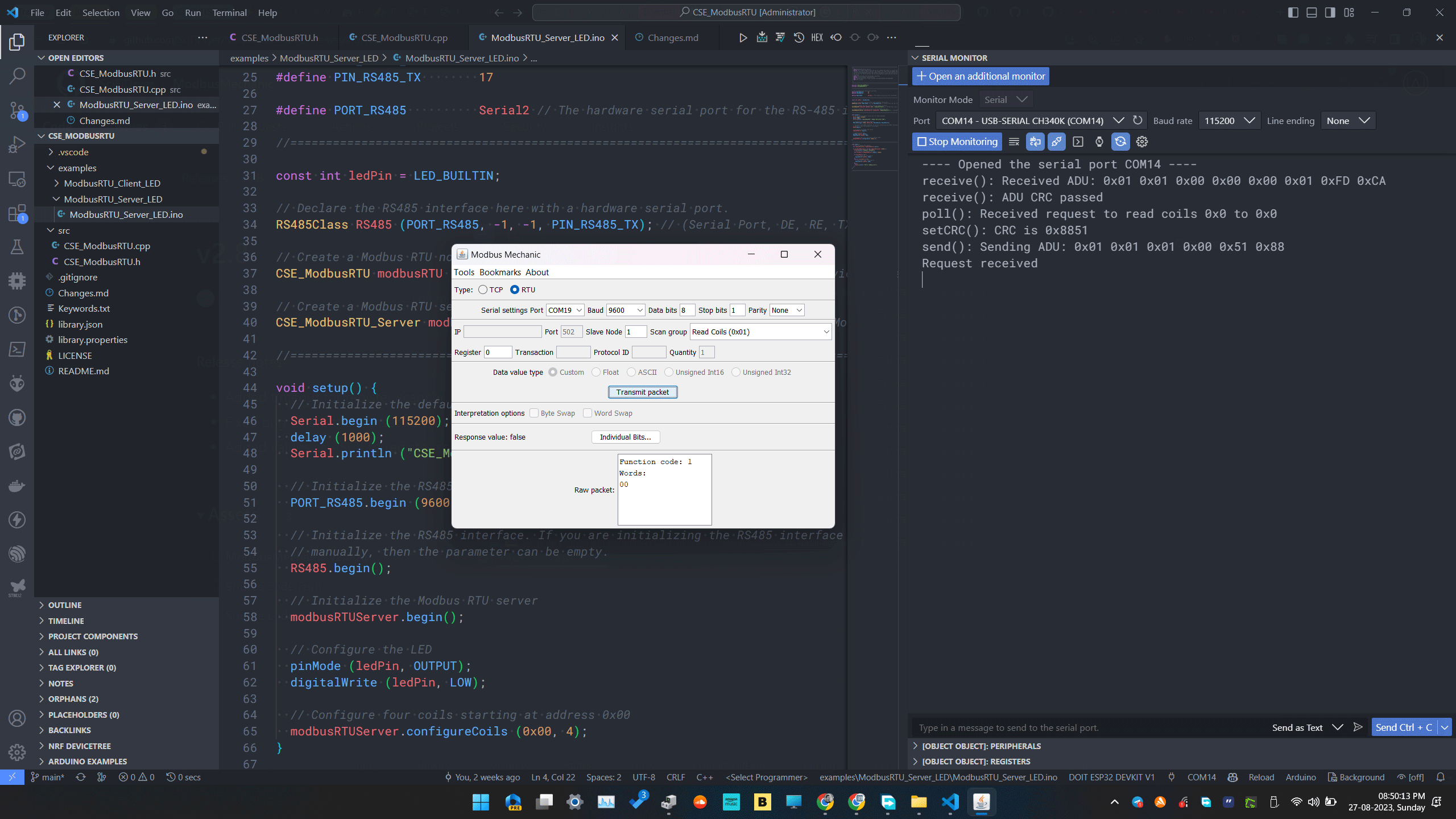Click the Run play icon in editor toolbar
Screen dimensions: 1456x819
[x=743, y=38]
